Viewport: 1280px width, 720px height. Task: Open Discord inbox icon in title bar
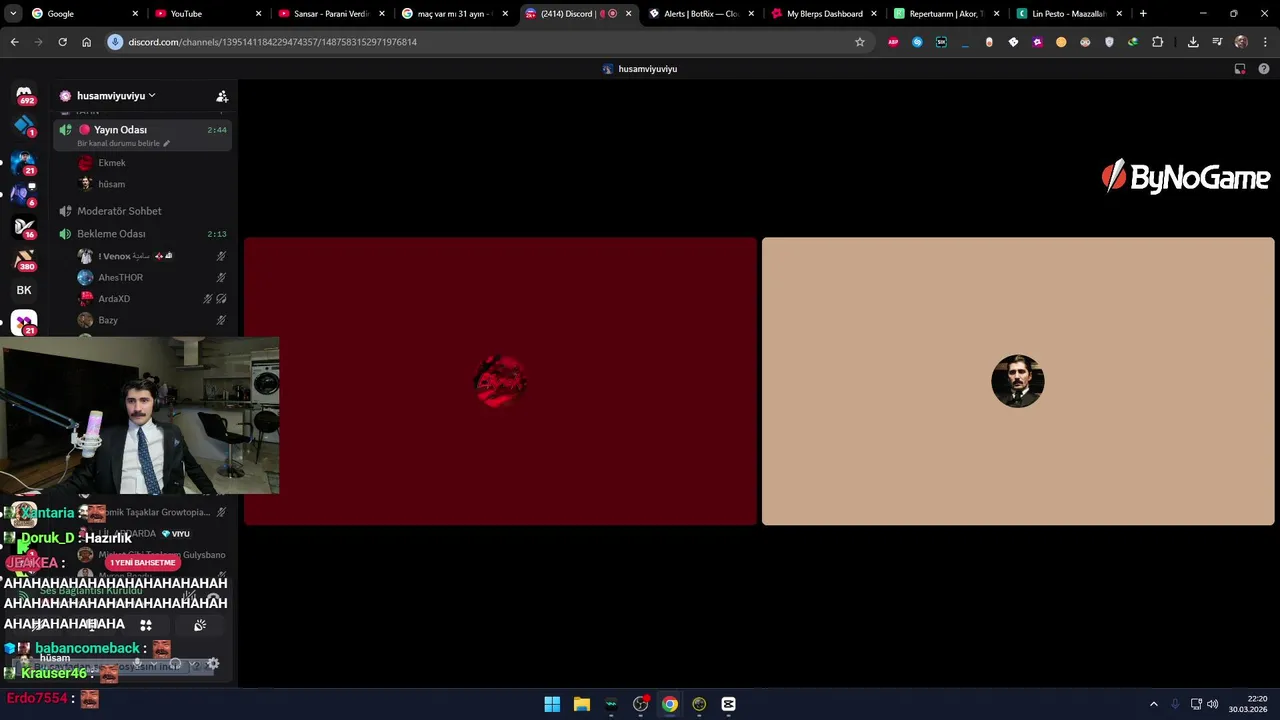[1240, 69]
